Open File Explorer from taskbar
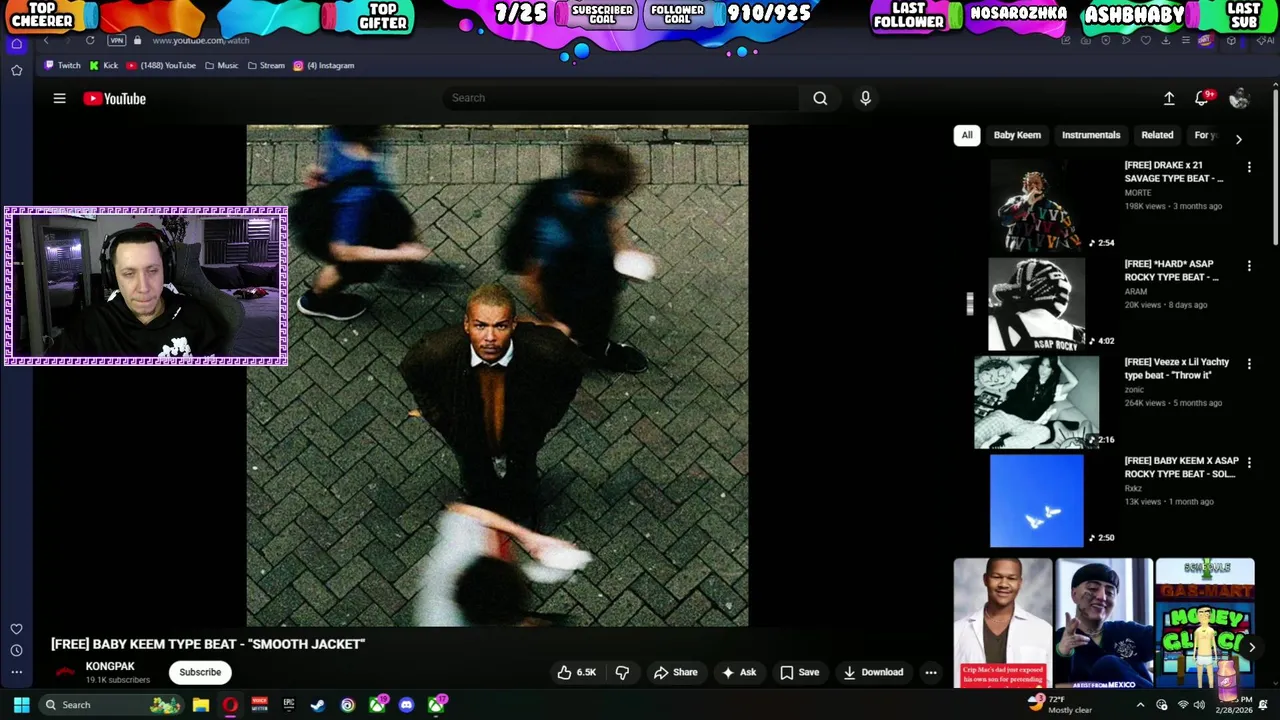Viewport: 1280px width, 720px height. point(201,705)
